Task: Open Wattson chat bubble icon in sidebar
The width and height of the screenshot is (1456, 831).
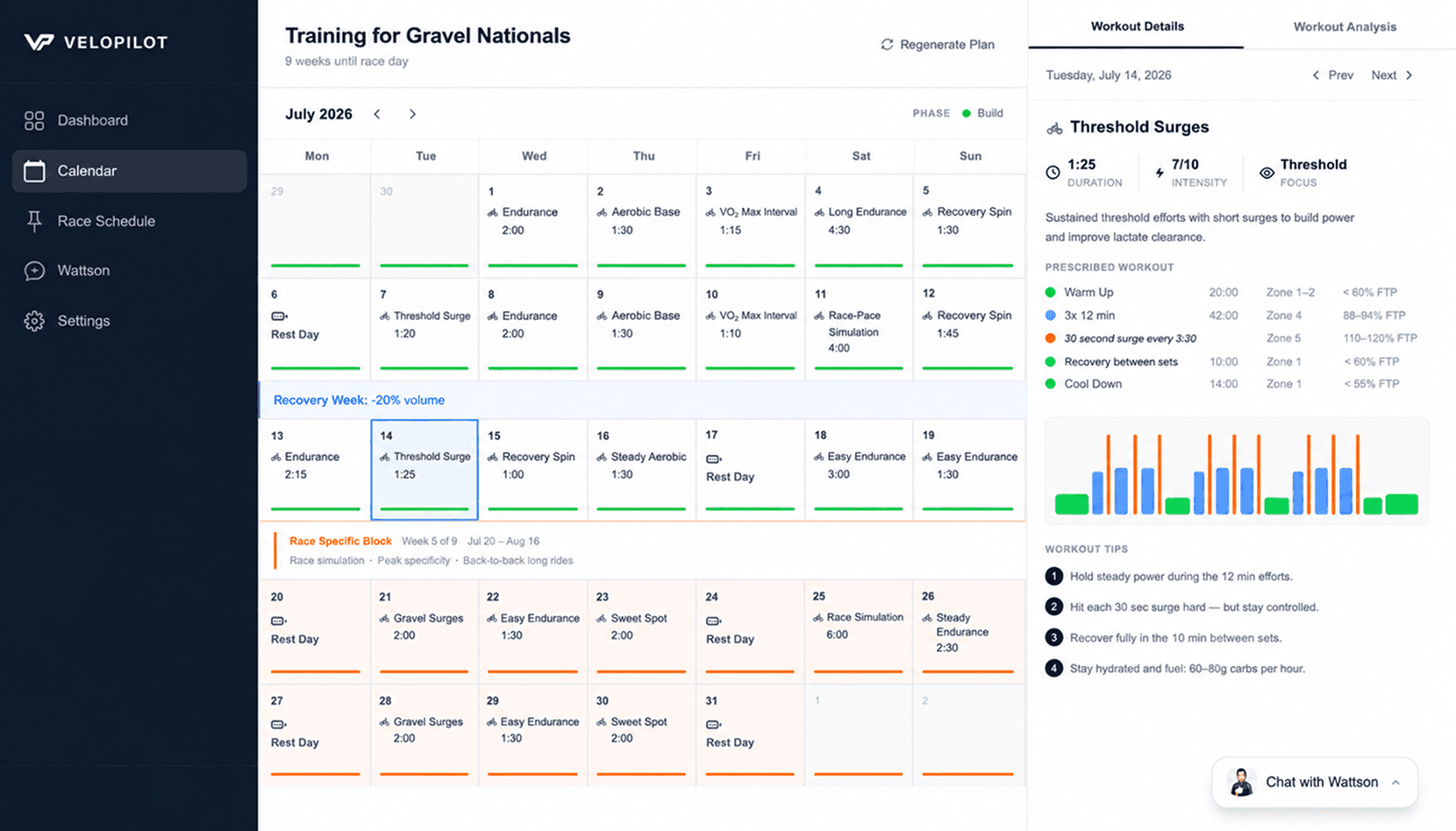Action: 34,271
